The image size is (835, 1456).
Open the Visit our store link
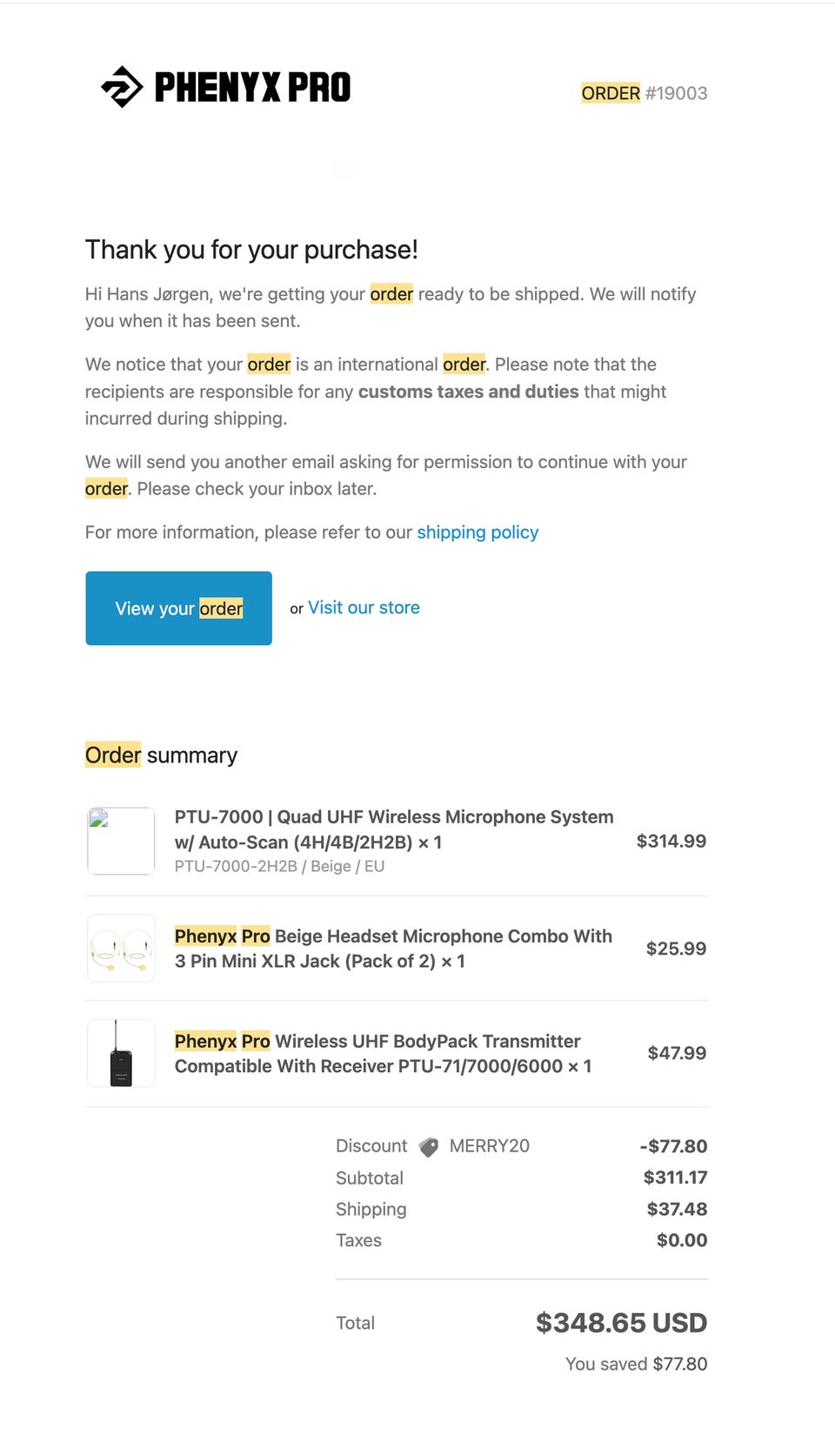pyautogui.click(x=364, y=607)
